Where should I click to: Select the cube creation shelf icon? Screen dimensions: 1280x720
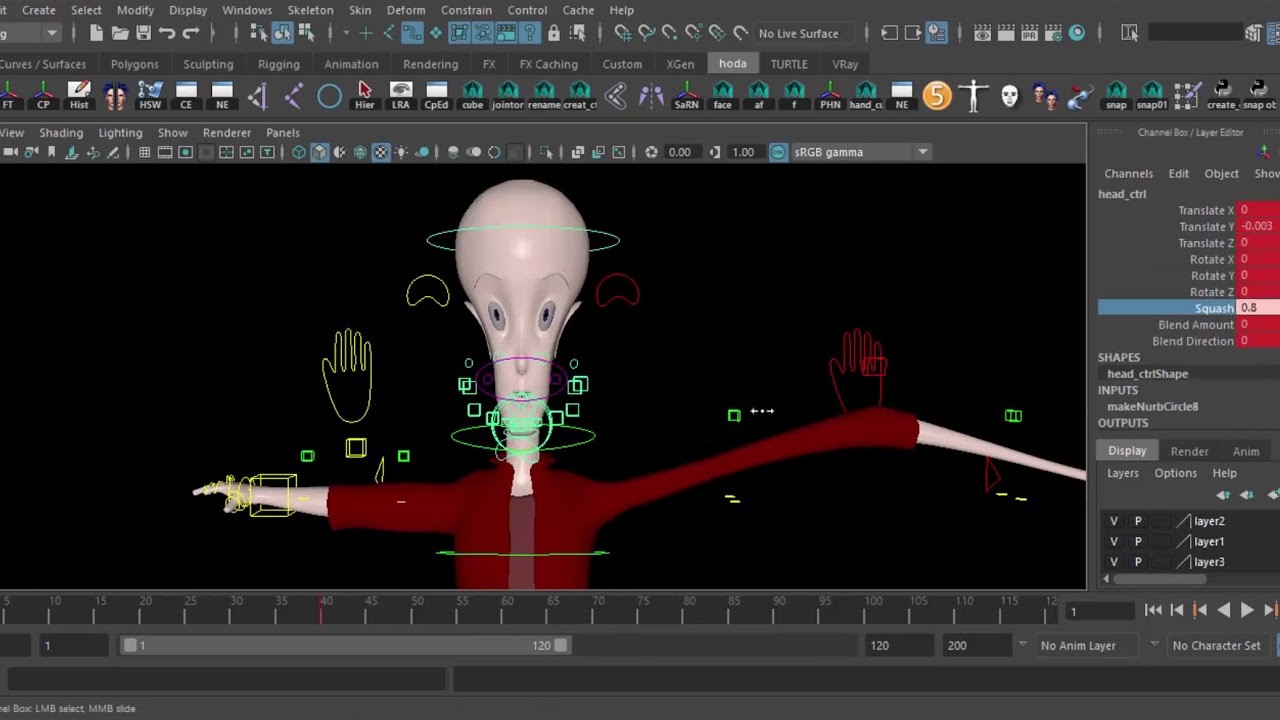coord(472,96)
